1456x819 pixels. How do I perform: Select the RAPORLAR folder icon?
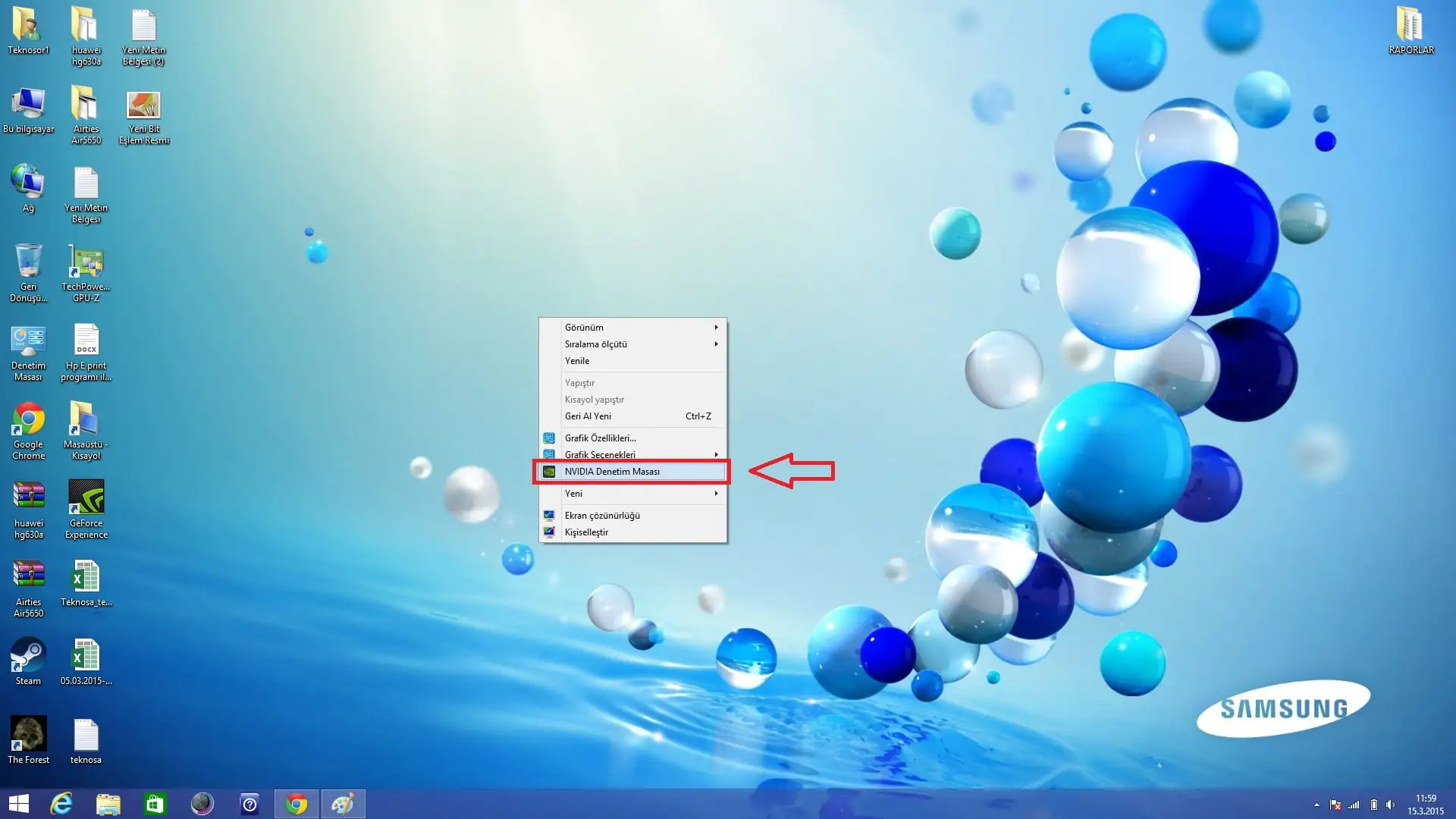1410,27
